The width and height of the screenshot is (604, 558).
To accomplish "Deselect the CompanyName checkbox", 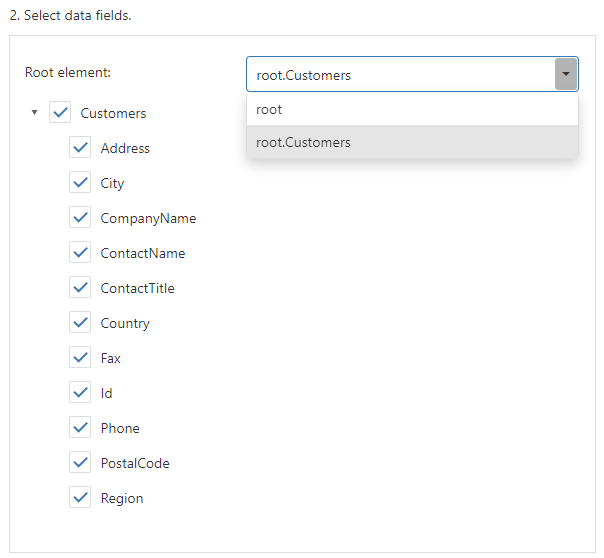I will point(80,218).
